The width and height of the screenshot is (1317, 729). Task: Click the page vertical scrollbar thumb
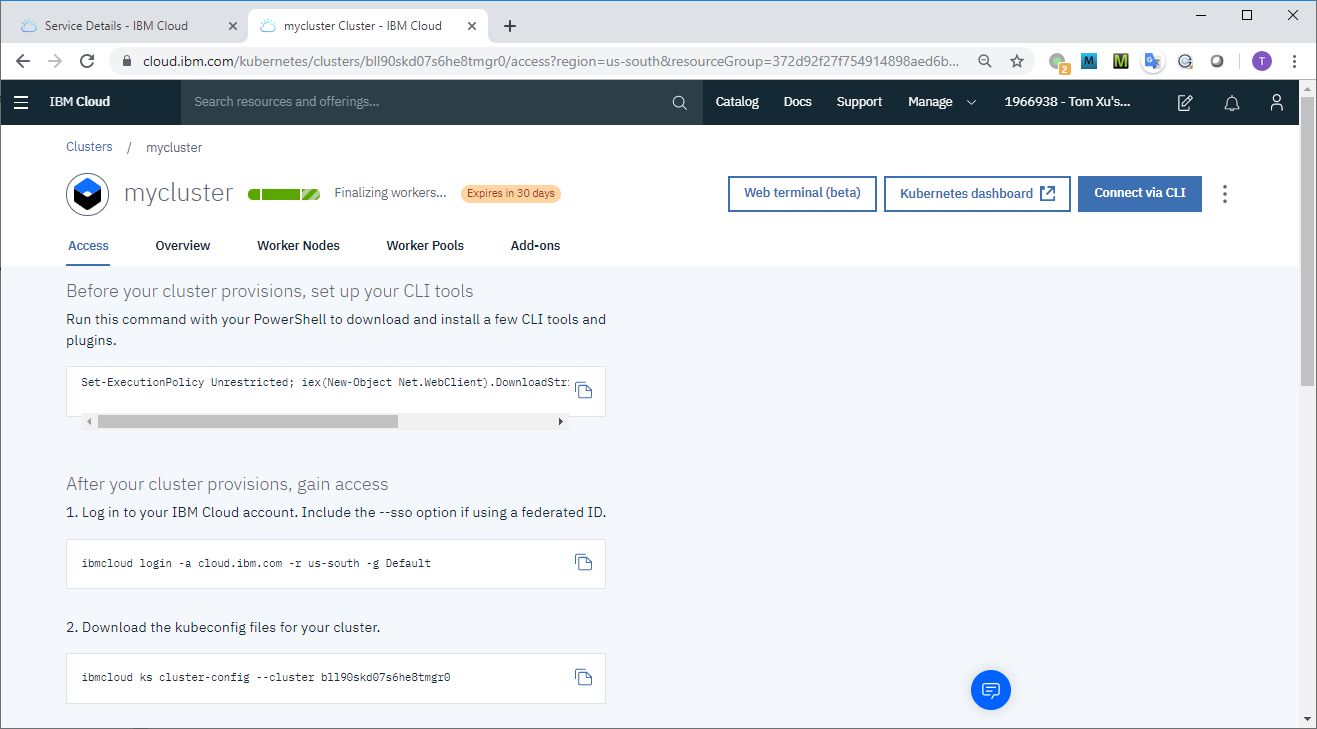pos(1308,240)
